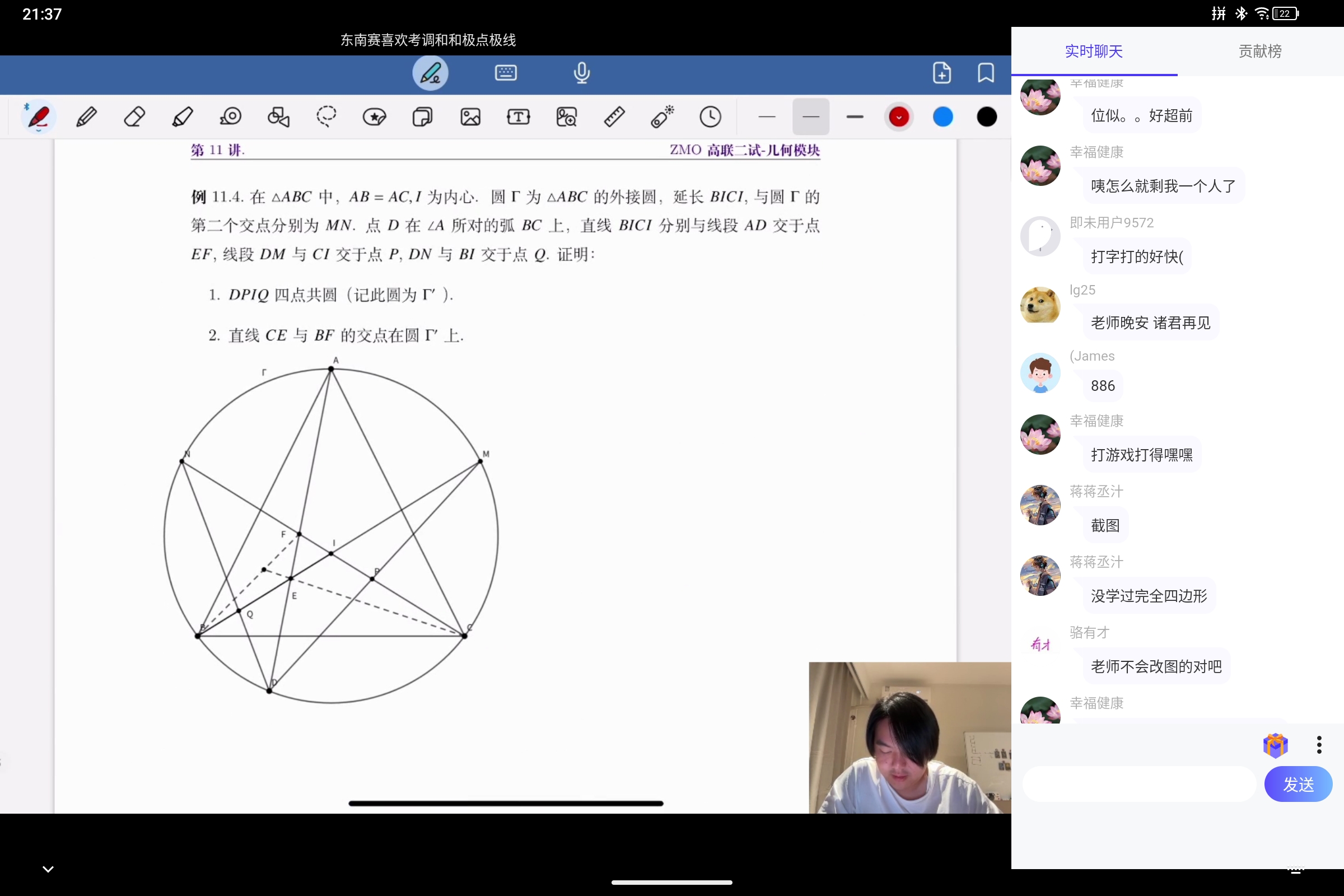Send the chat message with 发送
Image resolution: width=1344 pixels, height=896 pixels.
[1298, 784]
